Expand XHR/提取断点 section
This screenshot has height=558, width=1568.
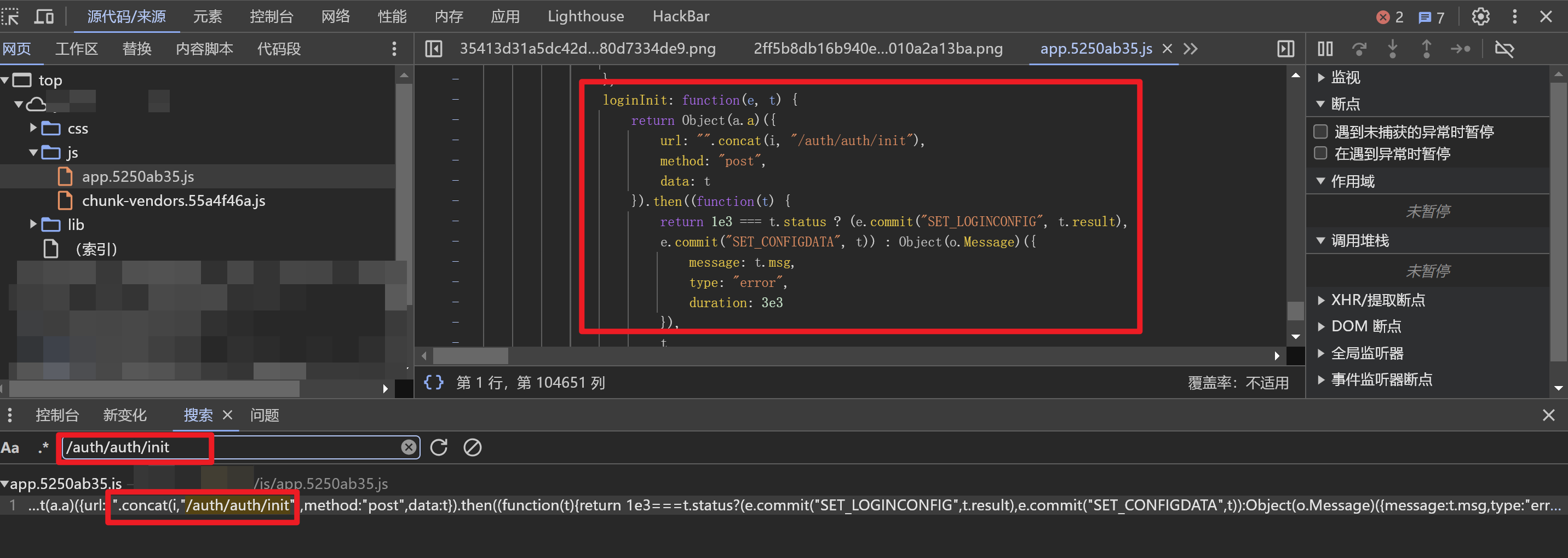1321,300
